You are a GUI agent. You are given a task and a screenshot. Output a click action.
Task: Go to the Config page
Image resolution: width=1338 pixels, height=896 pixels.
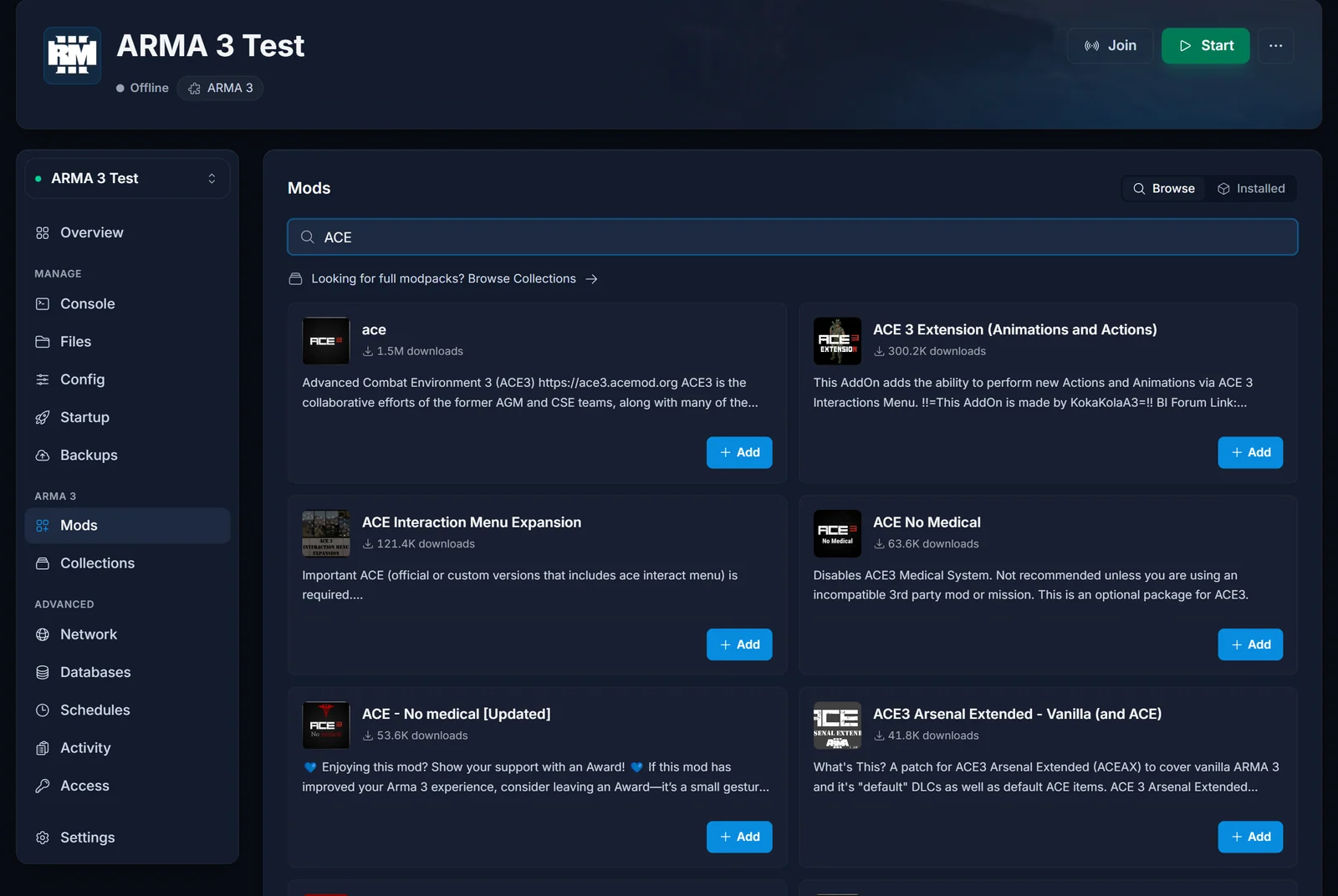click(x=127, y=379)
